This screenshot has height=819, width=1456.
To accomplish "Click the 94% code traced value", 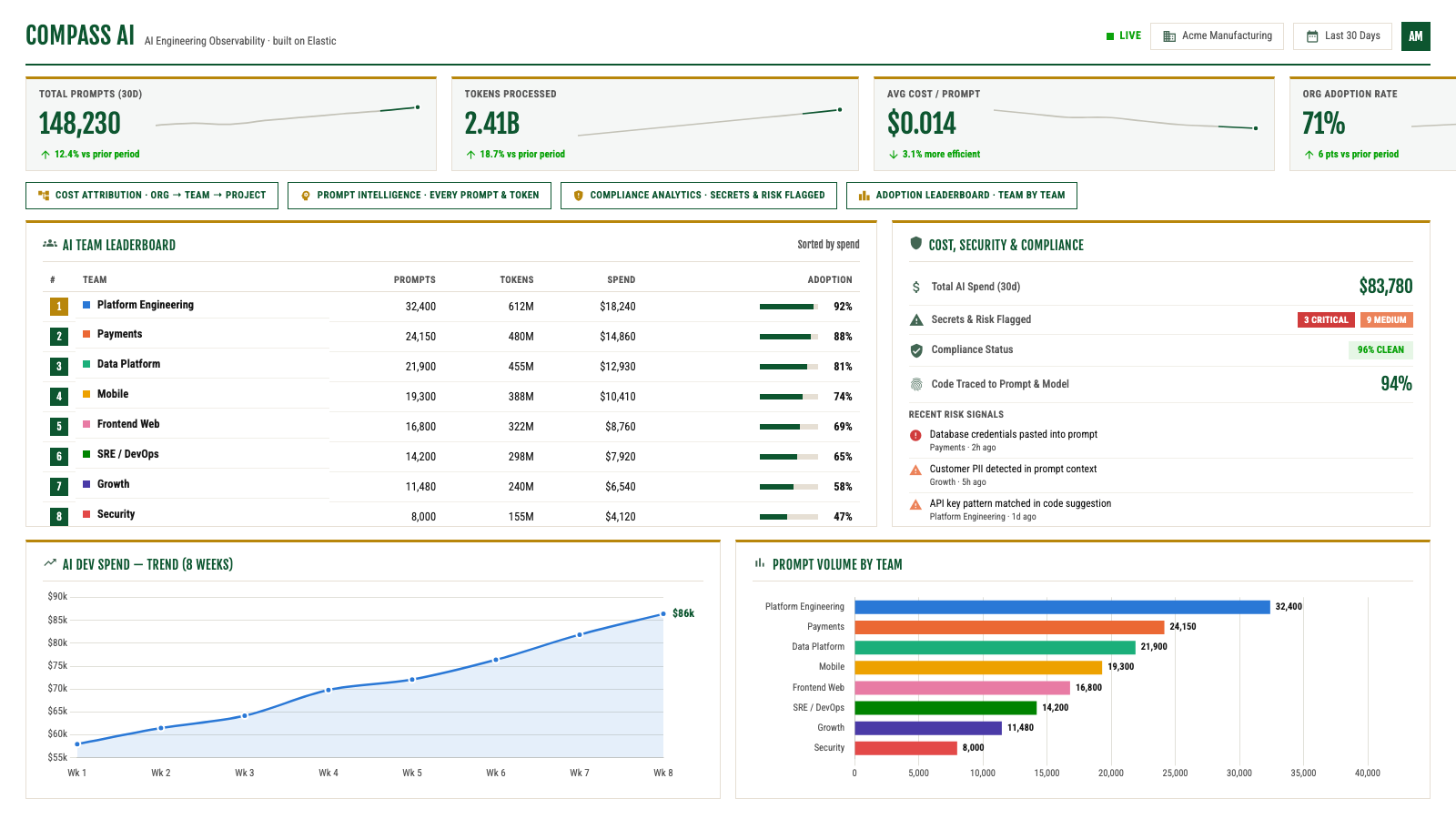I will (x=1397, y=384).
